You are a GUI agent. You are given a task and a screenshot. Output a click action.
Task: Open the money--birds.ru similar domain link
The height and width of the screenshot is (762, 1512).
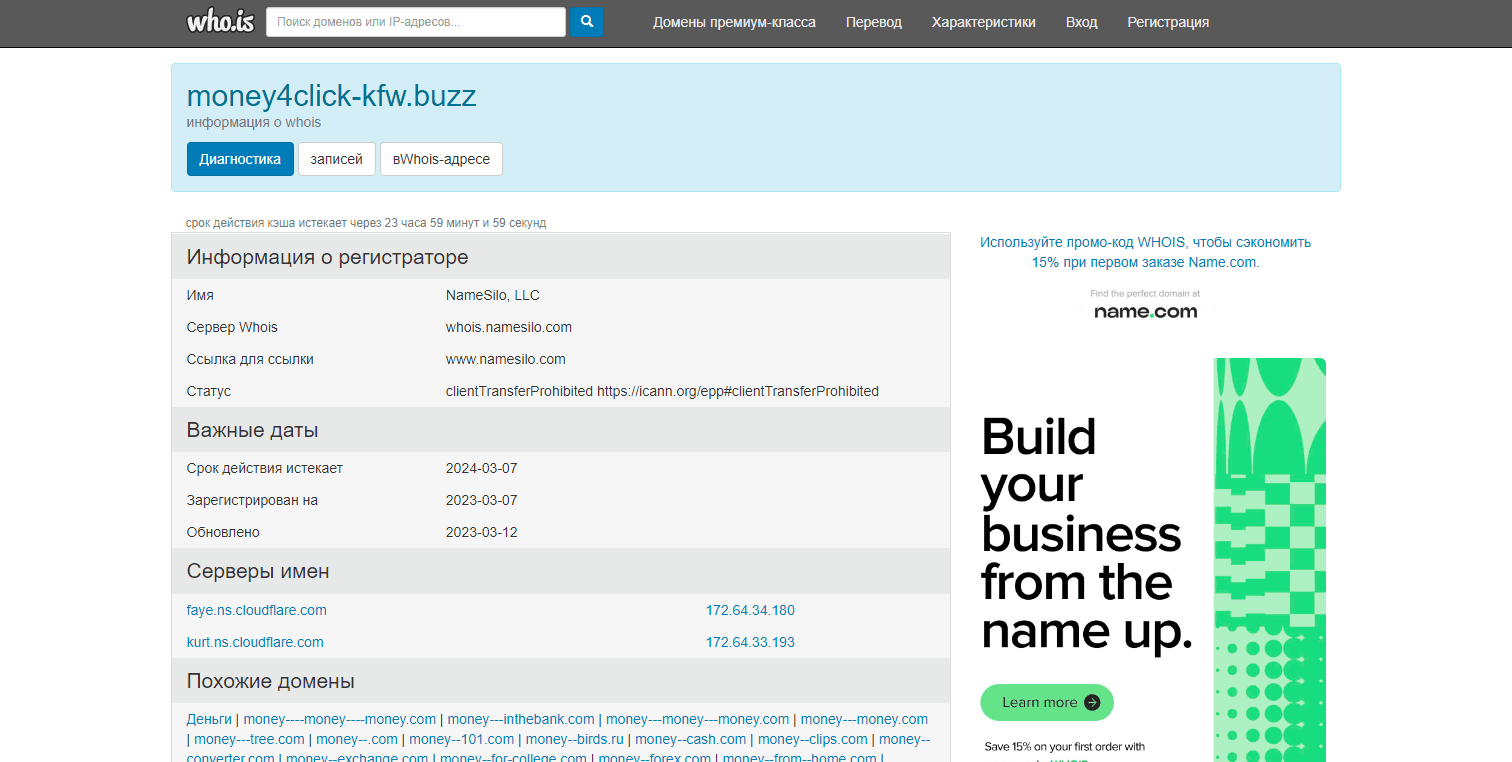(x=574, y=739)
